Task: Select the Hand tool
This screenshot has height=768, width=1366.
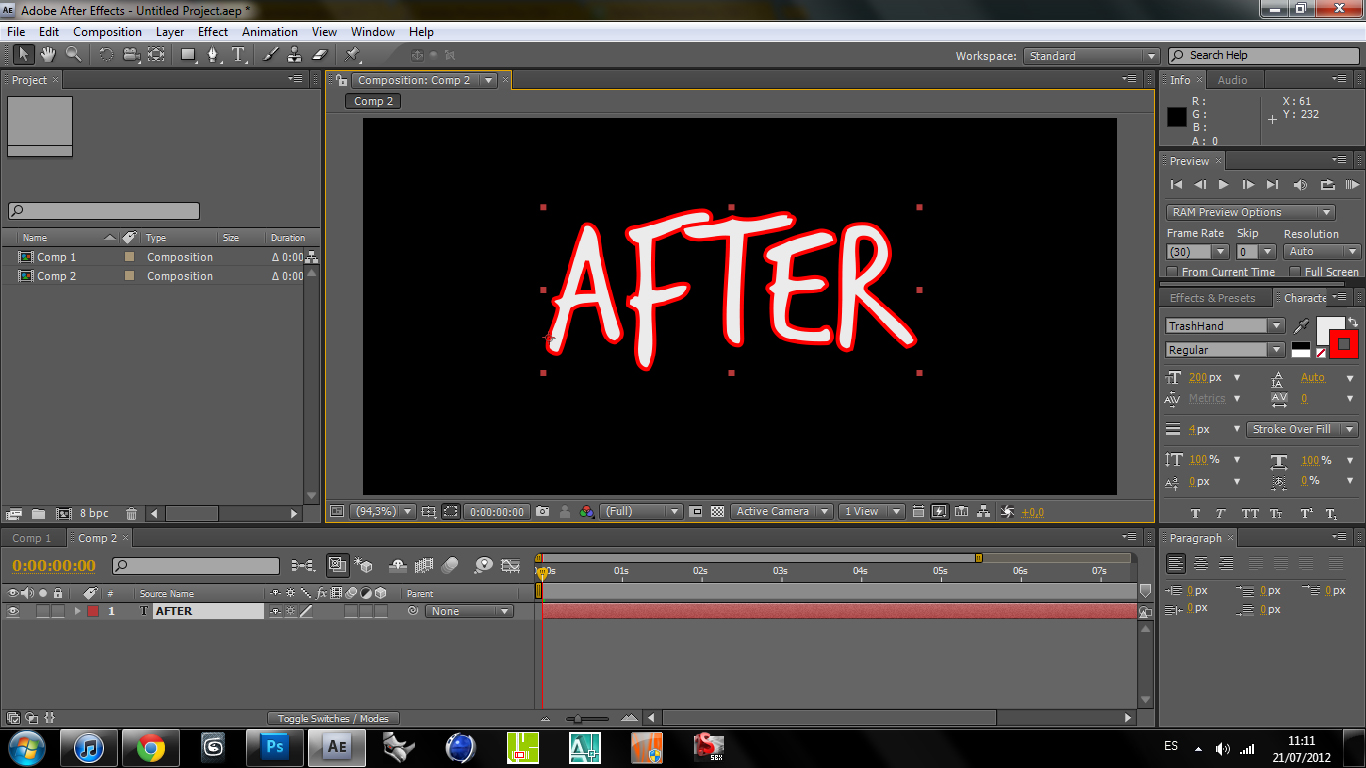Action: coord(46,55)
